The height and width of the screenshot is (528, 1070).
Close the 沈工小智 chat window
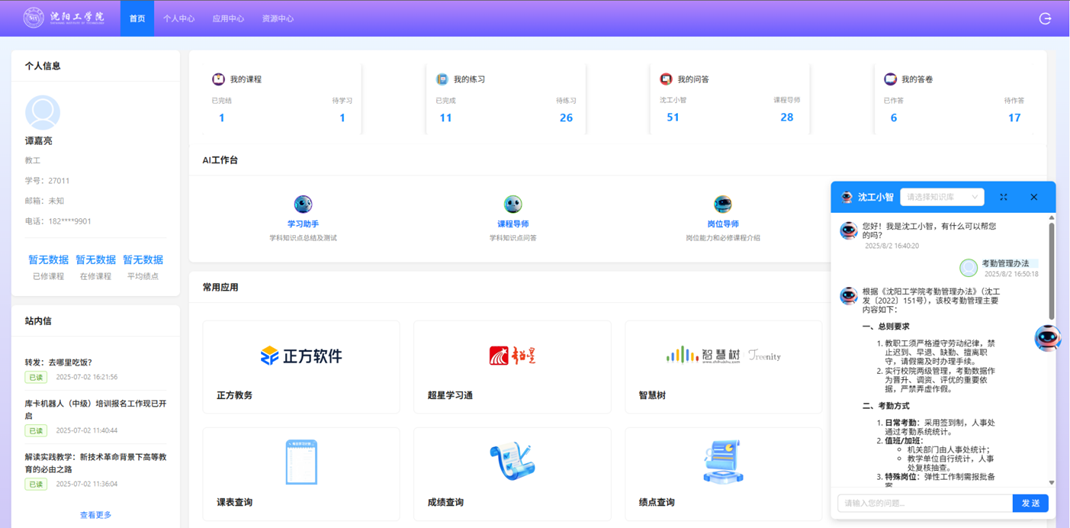point(1034,197)
